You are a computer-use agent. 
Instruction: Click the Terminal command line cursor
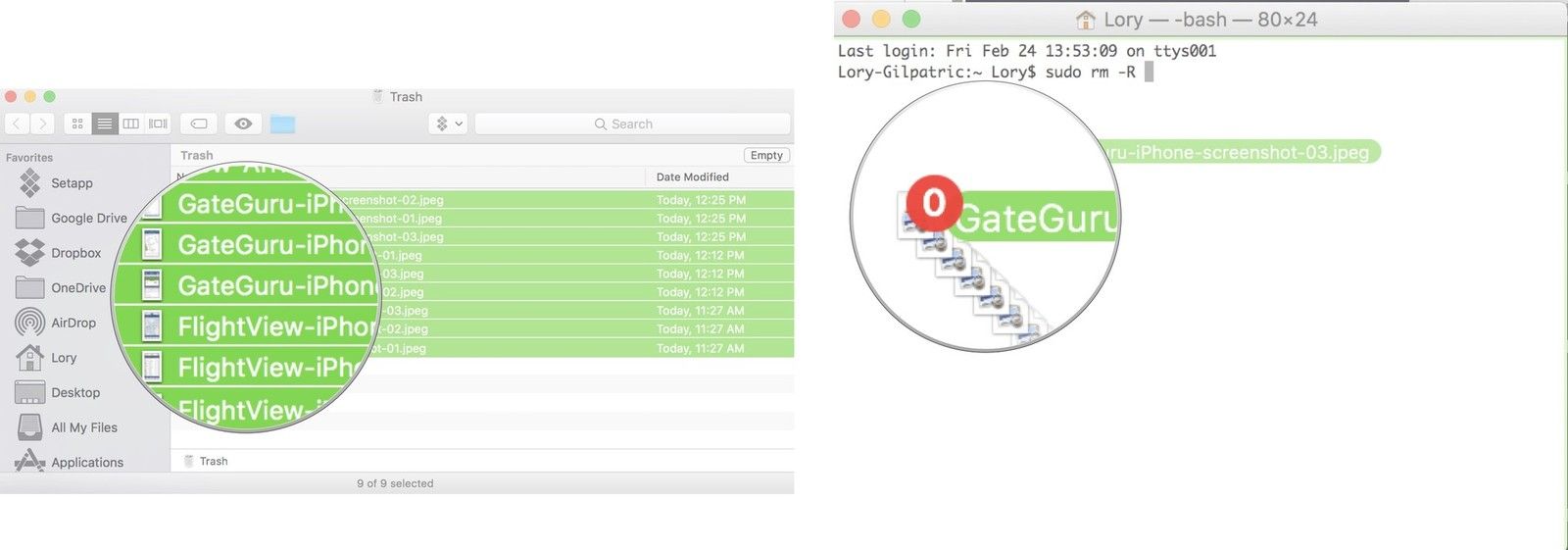pos(1149,73)
